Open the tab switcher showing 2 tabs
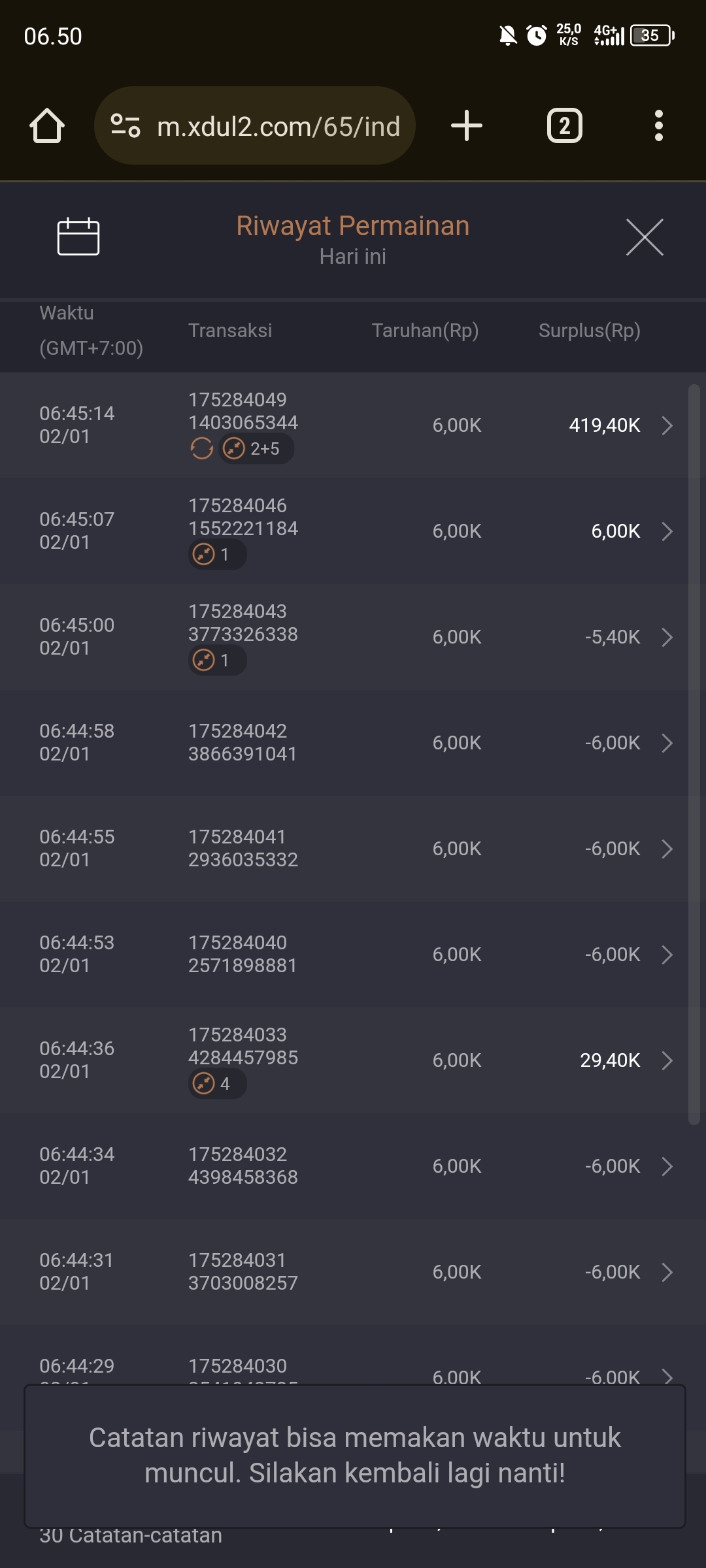Viewport: 706px width, 1568px height. pyautogui.click(x=564, y=125)
